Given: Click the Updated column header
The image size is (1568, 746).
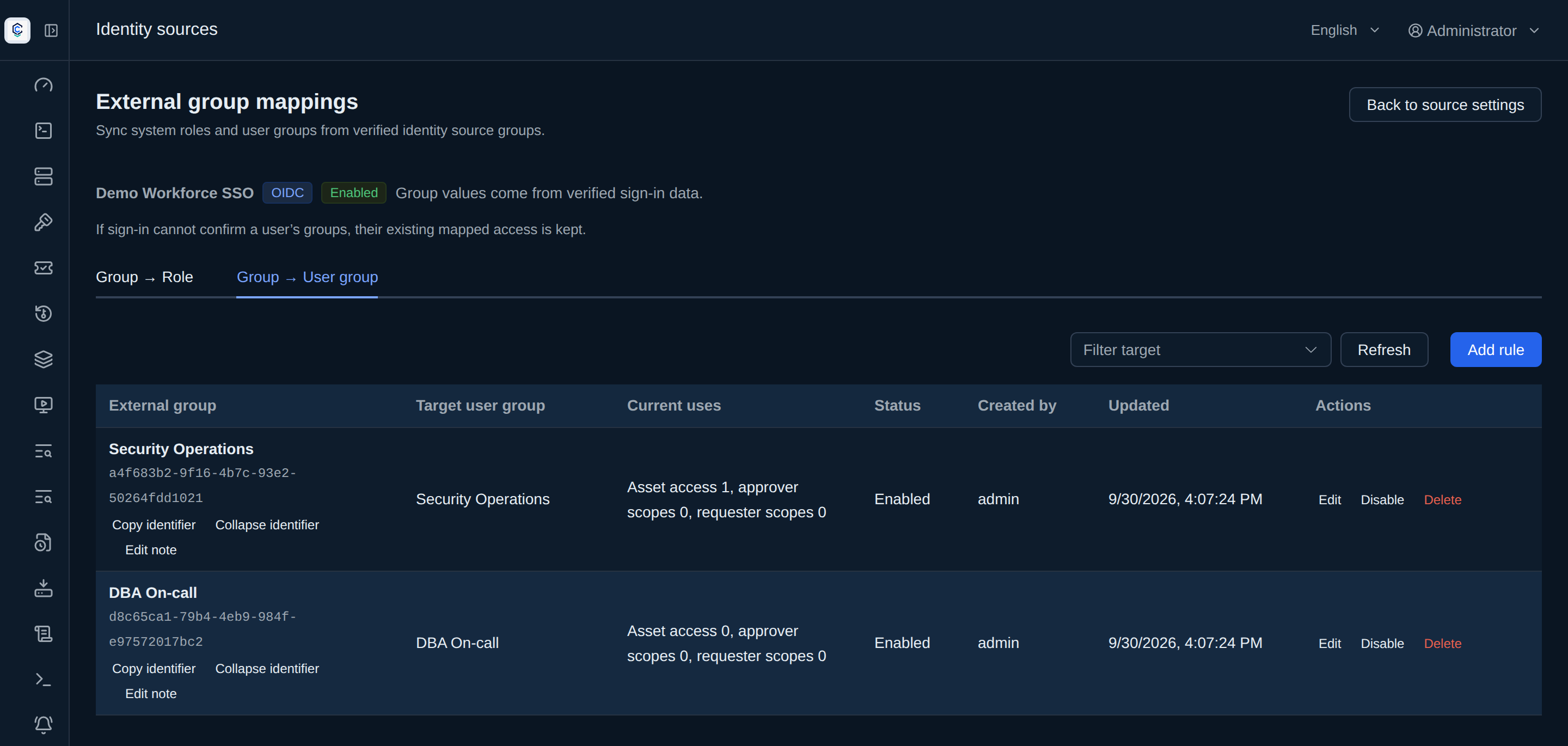Looking at the screenshot, I should tap(1138, 406).
